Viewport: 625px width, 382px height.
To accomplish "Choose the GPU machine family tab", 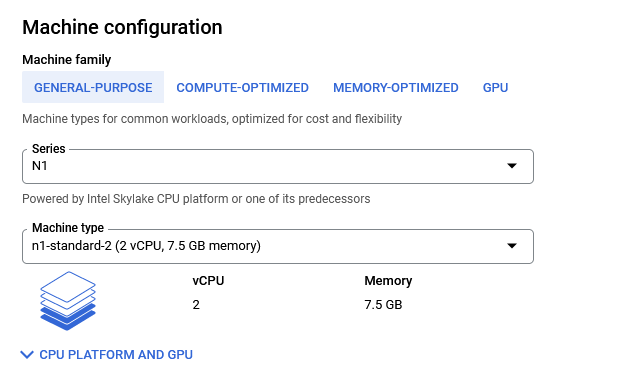I will coord(495,87).
